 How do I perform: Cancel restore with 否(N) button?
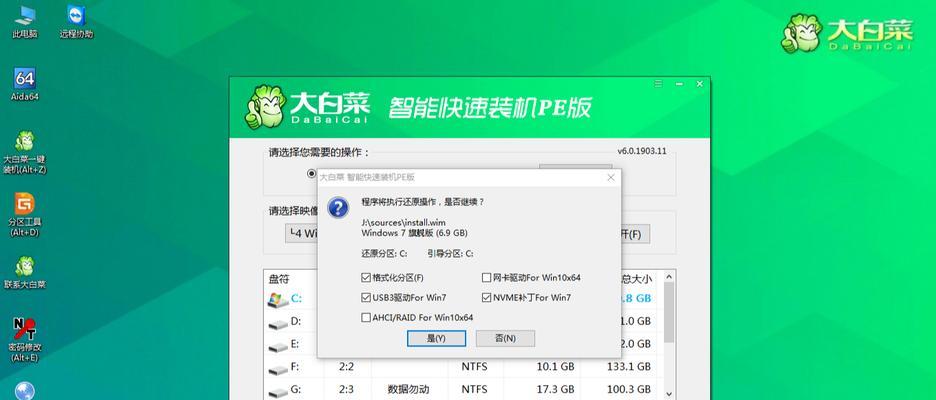[505, 339]
